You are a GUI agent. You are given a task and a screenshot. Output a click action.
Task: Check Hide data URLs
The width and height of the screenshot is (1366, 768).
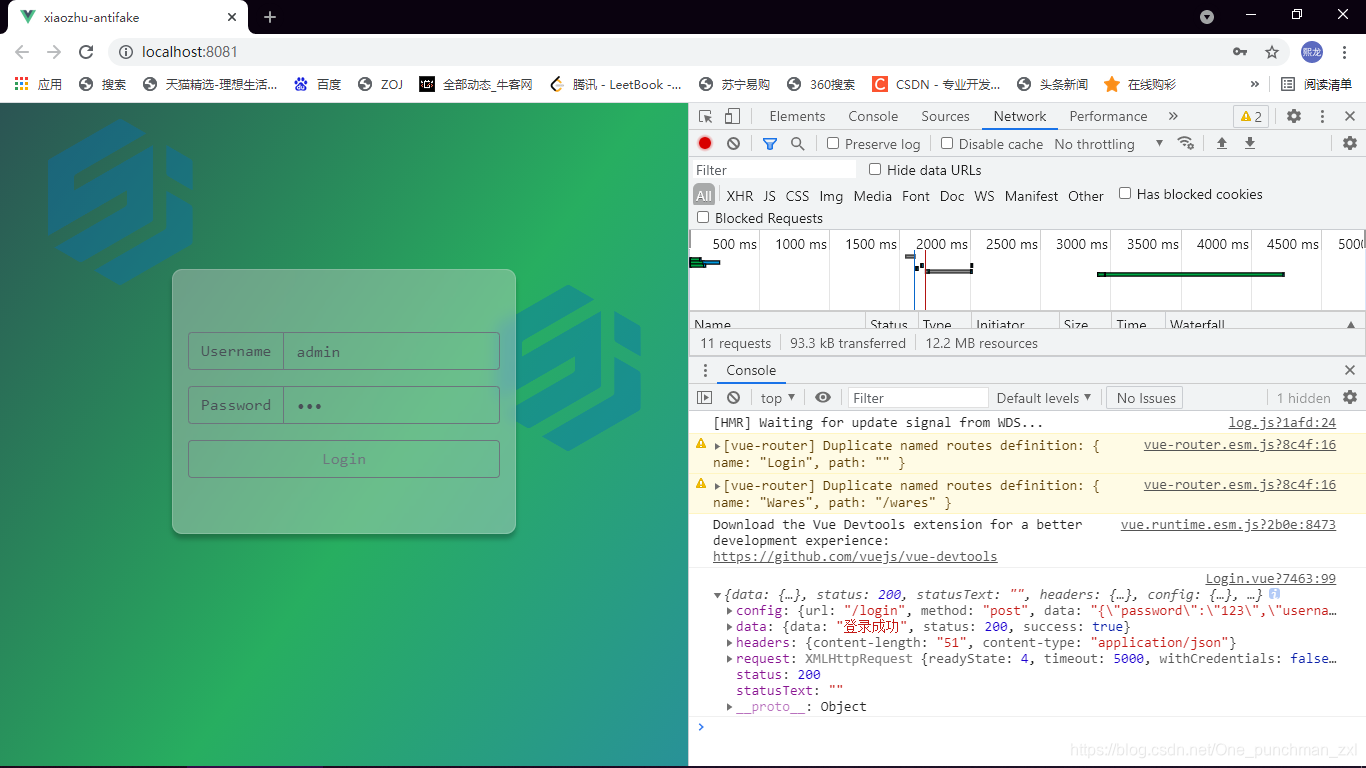point(875,169)
